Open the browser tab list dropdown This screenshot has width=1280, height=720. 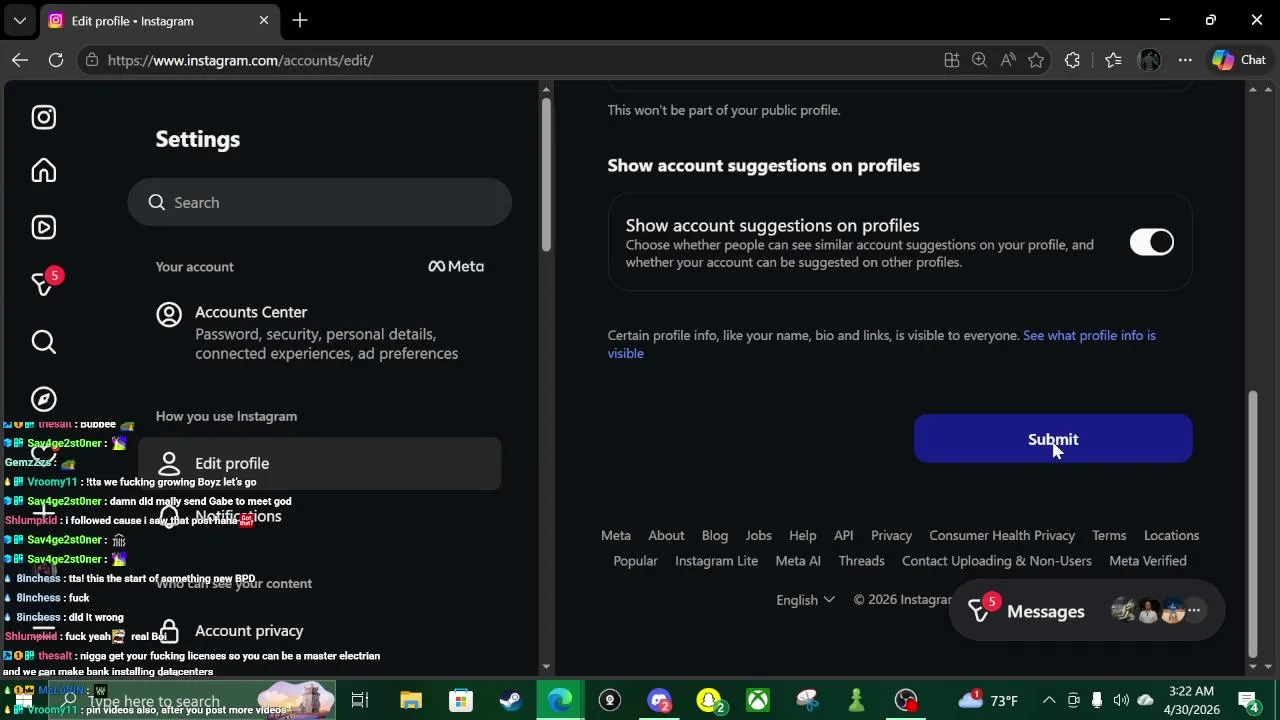pos(19,20)
